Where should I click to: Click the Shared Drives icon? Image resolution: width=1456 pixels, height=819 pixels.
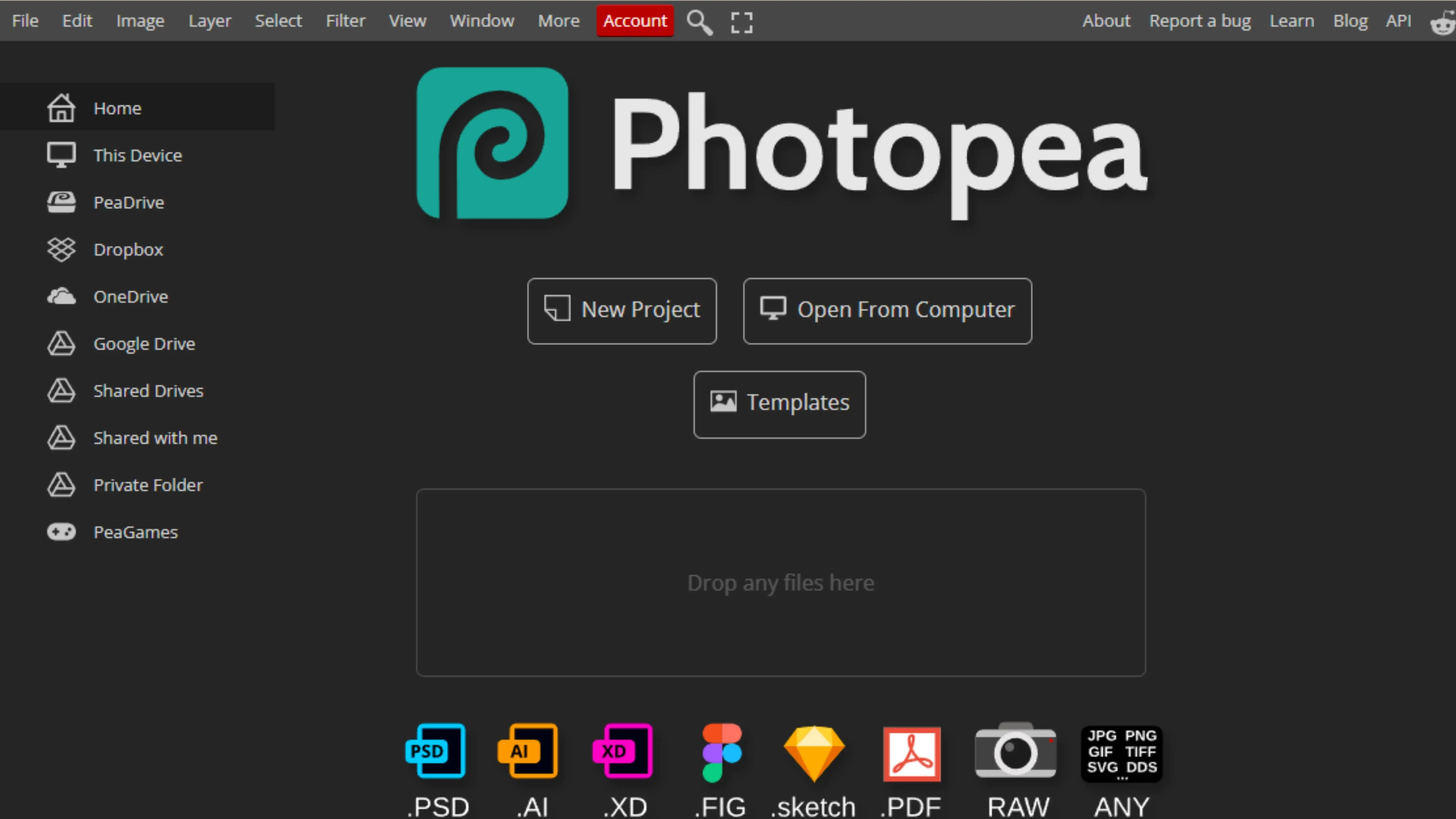pyautogui.click(x=61, y=390)
